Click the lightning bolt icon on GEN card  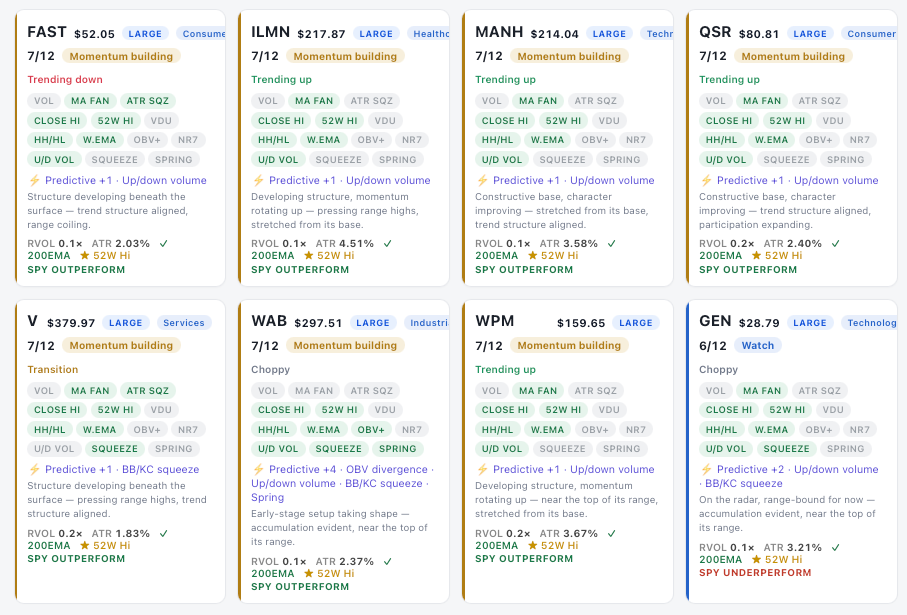click(x=706, y=469)
